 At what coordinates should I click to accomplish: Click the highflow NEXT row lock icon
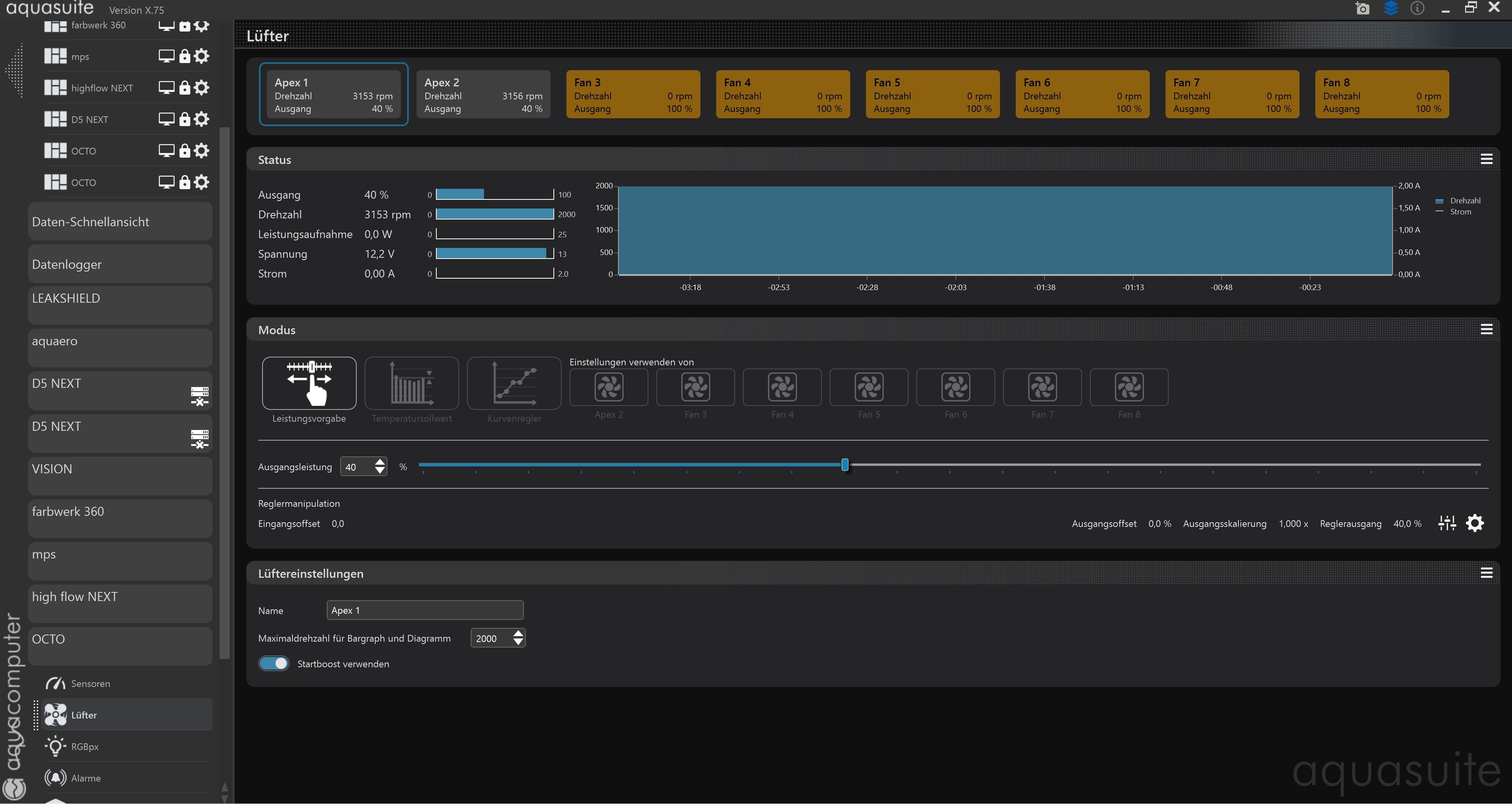[x=184, y=88]
